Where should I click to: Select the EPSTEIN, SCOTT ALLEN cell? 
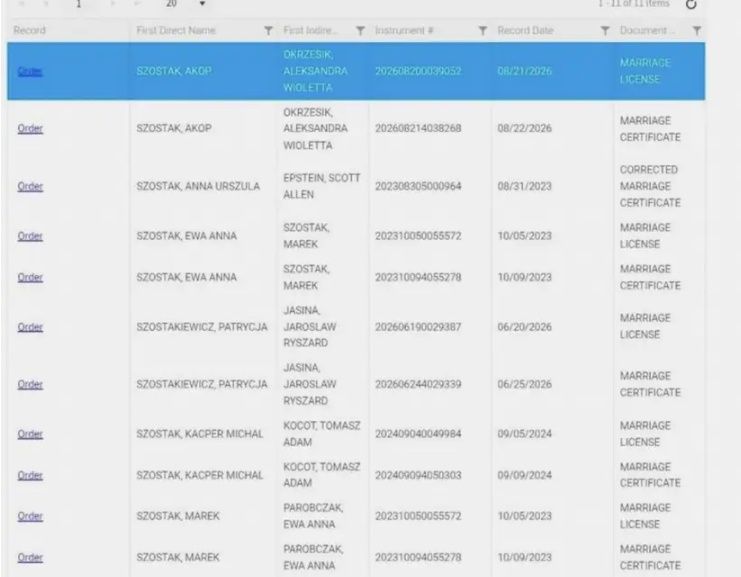(322, 186)
